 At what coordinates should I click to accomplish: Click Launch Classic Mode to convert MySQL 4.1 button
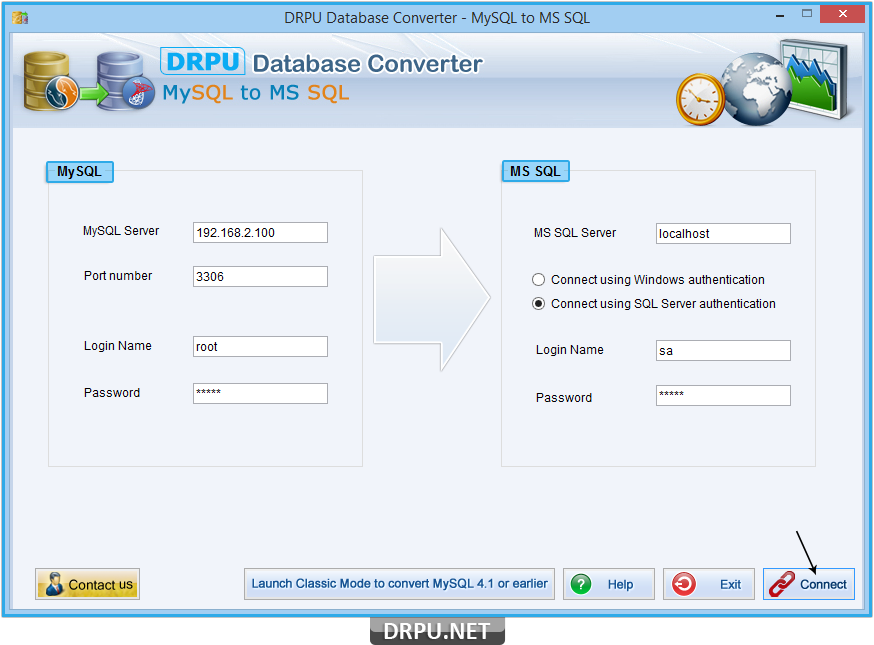click(399, 584)
